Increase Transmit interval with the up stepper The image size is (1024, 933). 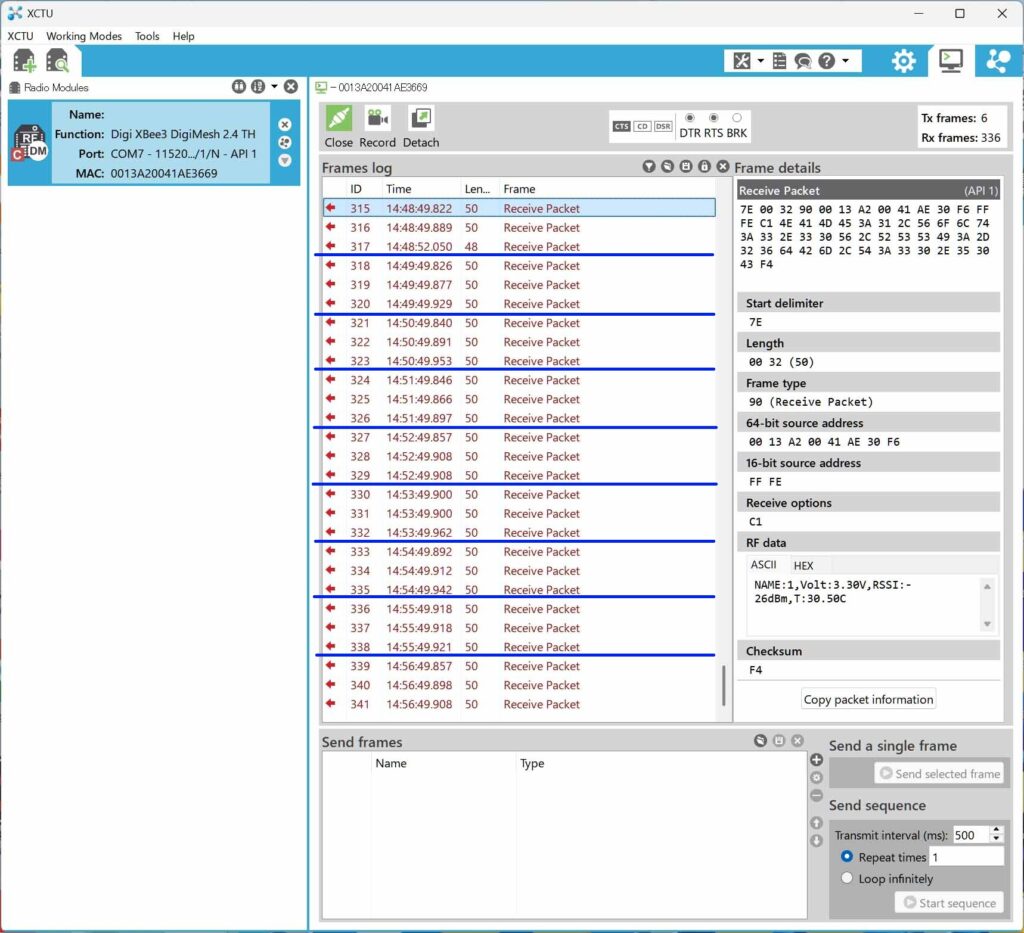[996, 830]
